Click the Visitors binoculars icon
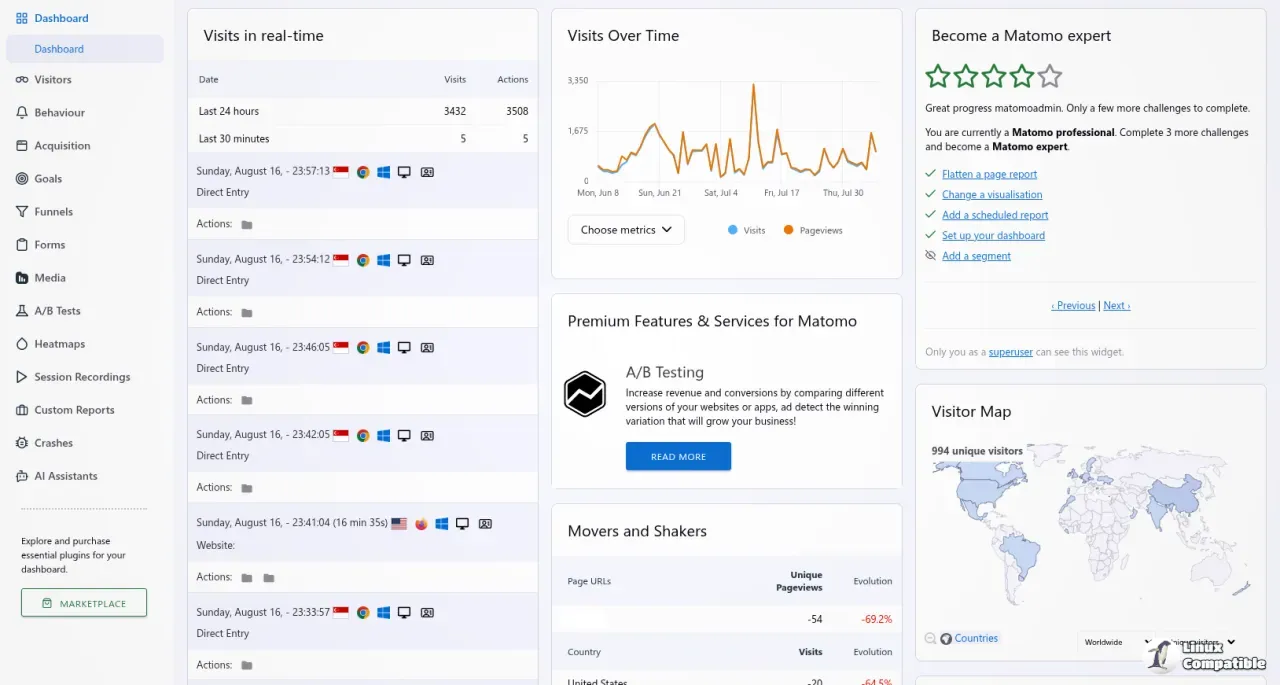Image resolution: width=1280 pixels, height=685 pixels. [x=22, y=80]
